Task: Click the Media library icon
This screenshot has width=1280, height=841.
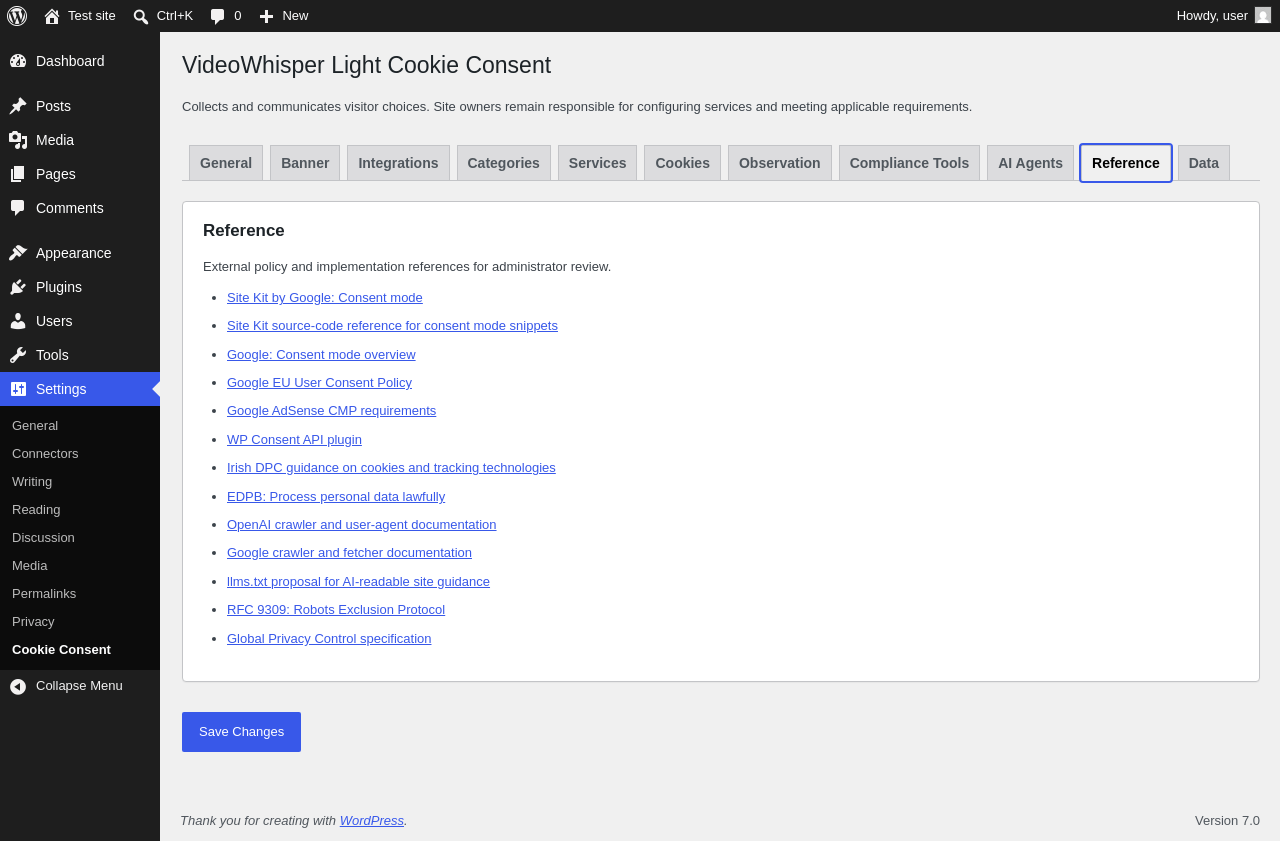Action: coord(18,140)
